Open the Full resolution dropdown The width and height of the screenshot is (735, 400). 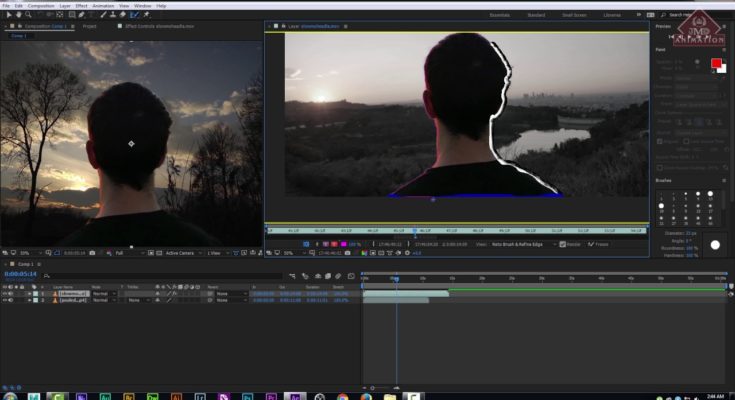pos(130,253)
